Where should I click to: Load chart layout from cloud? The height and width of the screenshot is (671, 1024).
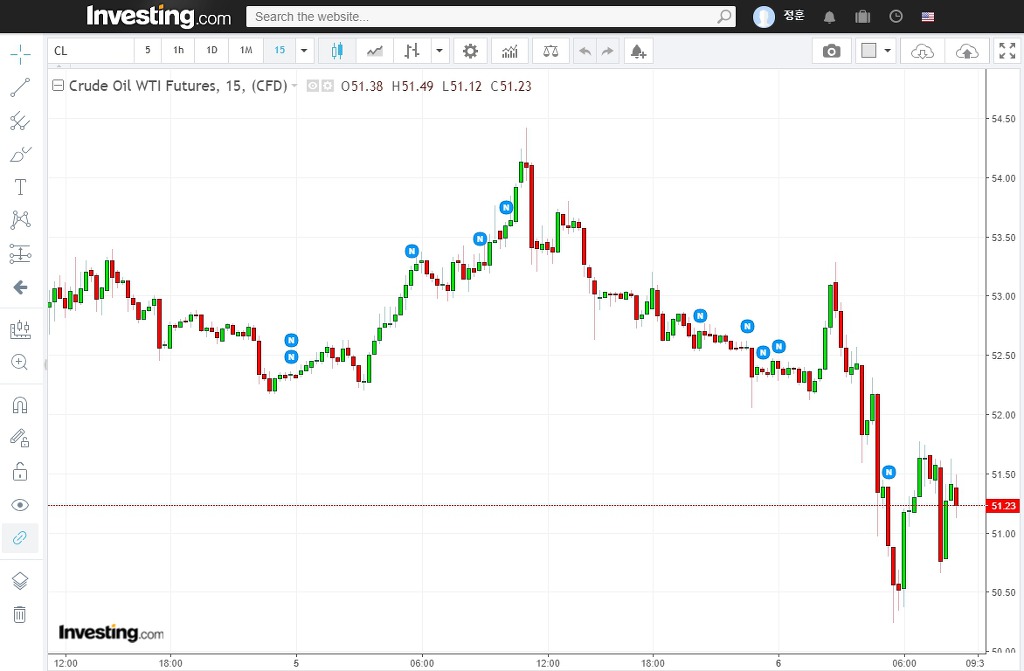(x=922, y=51)
